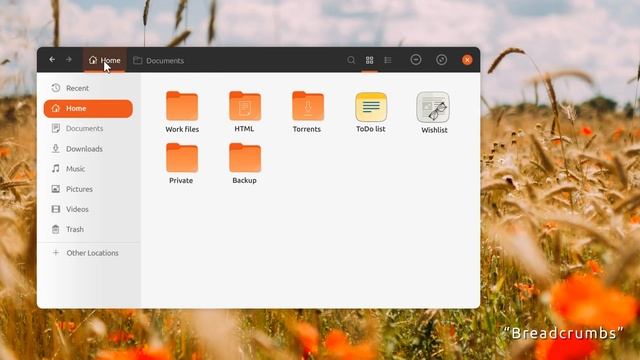Open Recent in the sidebar
640x360 pixels.
click(88, 88)
